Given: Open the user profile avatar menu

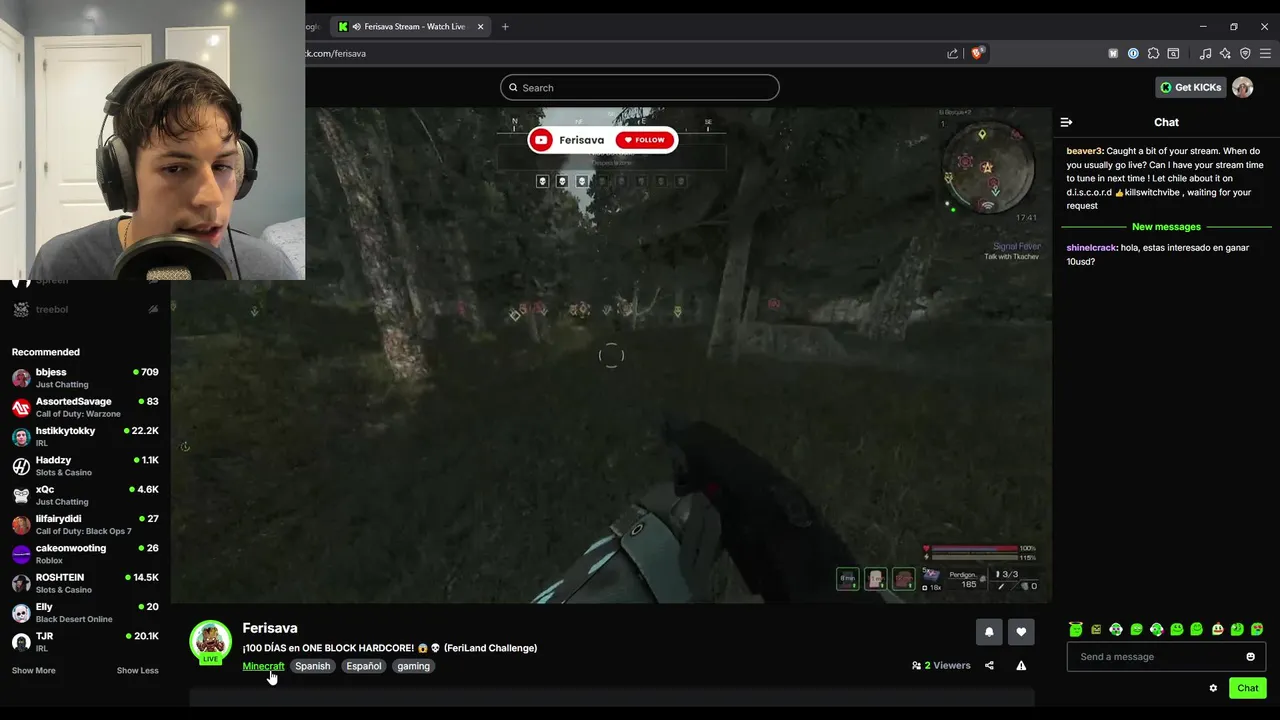Looking at the screenshot, I should point(1242,87).
